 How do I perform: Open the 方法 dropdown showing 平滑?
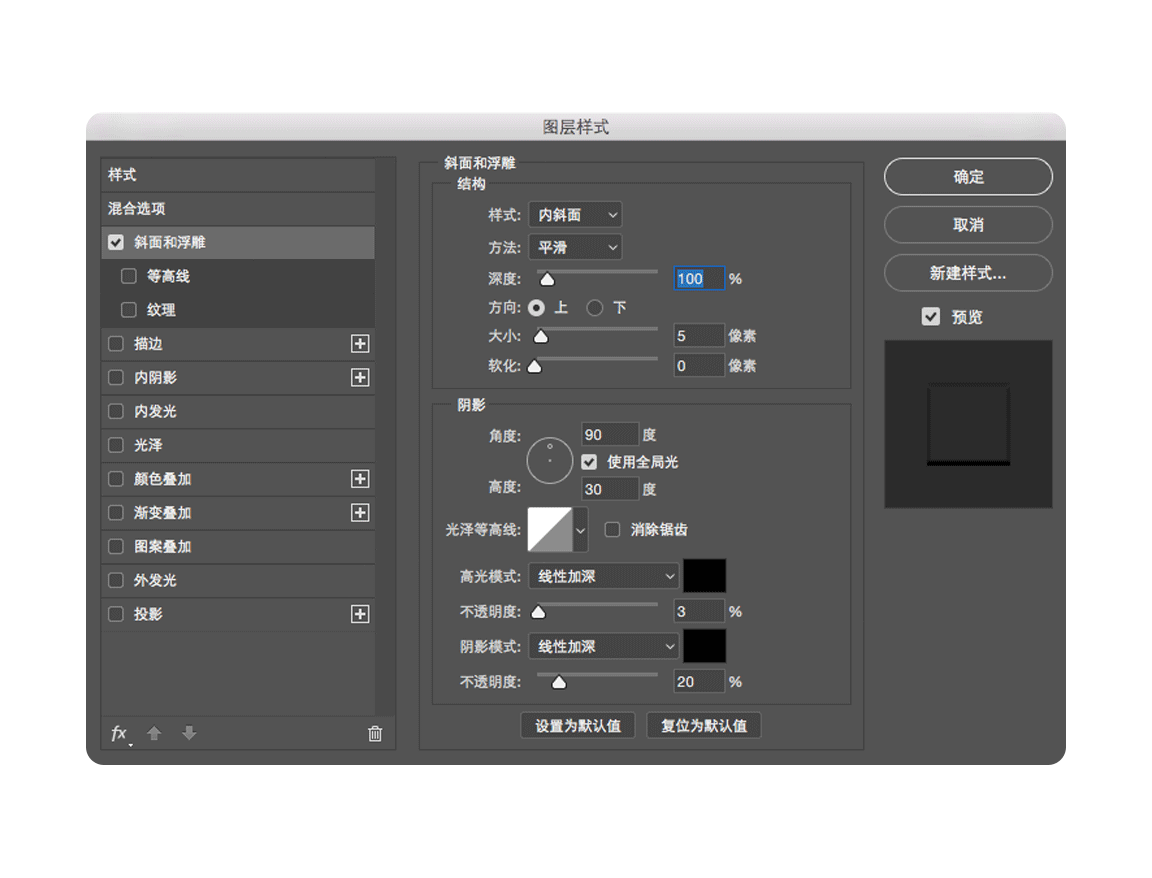[x=575, y=248]
